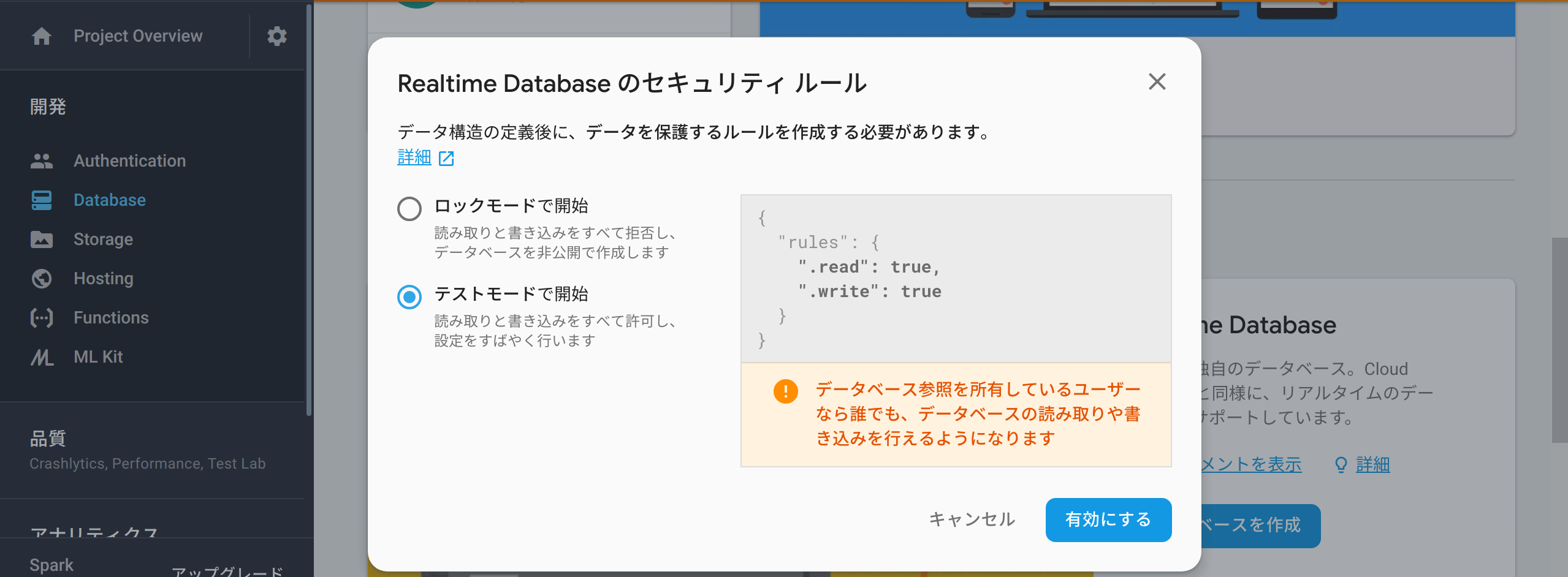Close the security rules dialog
The height and width of the screenshot is (577, 1568).
(1157, 81)
